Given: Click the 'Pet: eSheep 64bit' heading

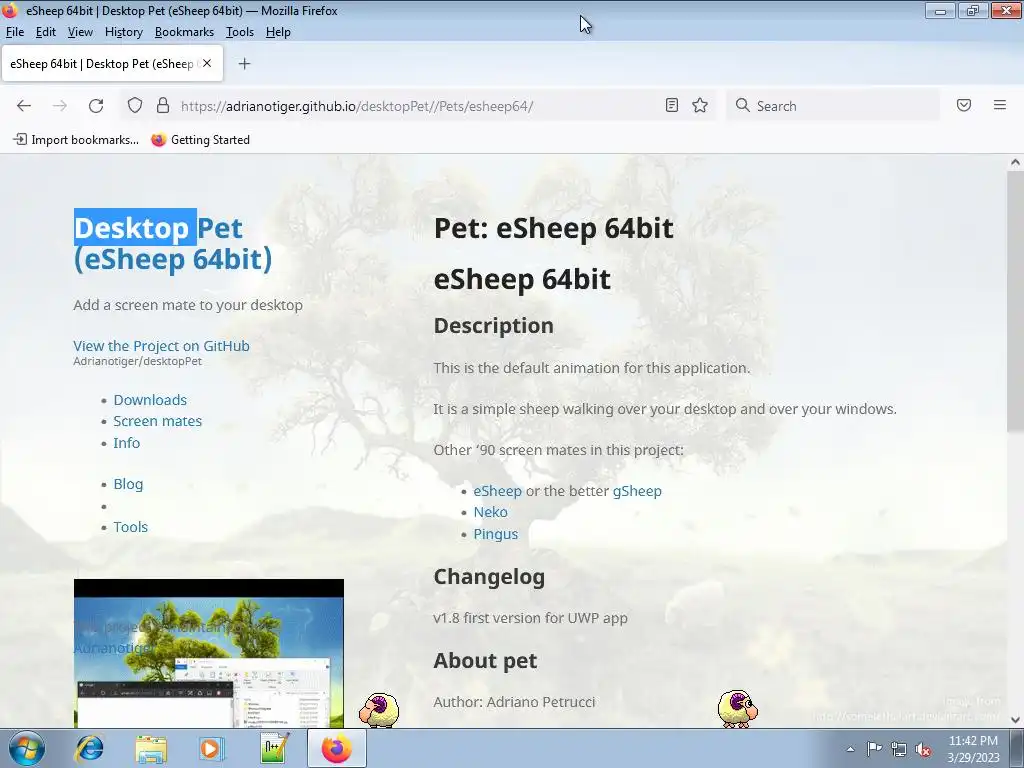Looking at the screenshot, I should [553, 228].
